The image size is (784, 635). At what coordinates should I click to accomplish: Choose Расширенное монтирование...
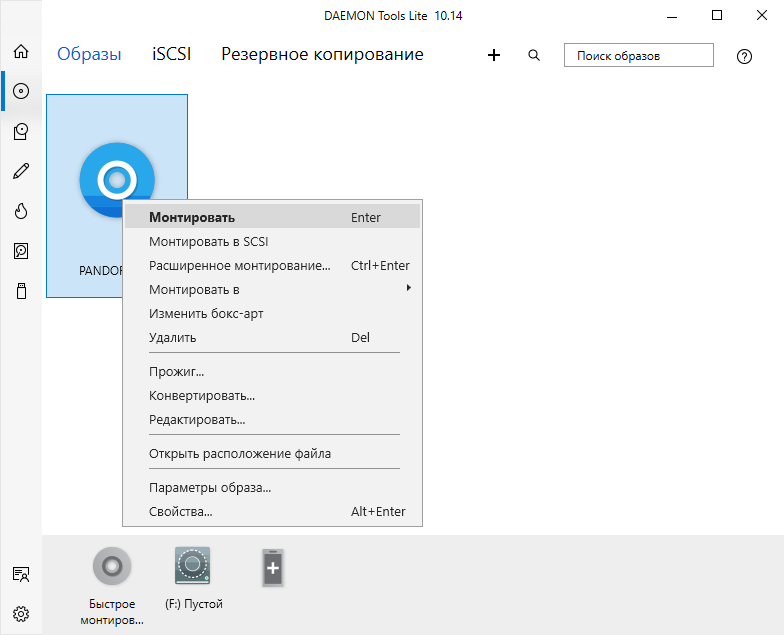pyautogui.click(x=272, y=266)
